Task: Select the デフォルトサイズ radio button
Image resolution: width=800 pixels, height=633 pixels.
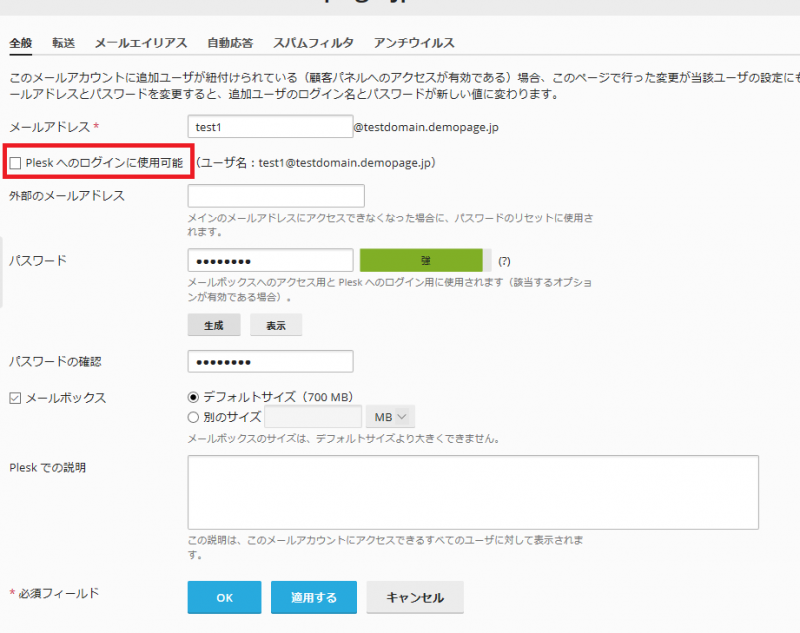Action: [x=194, y=397]
